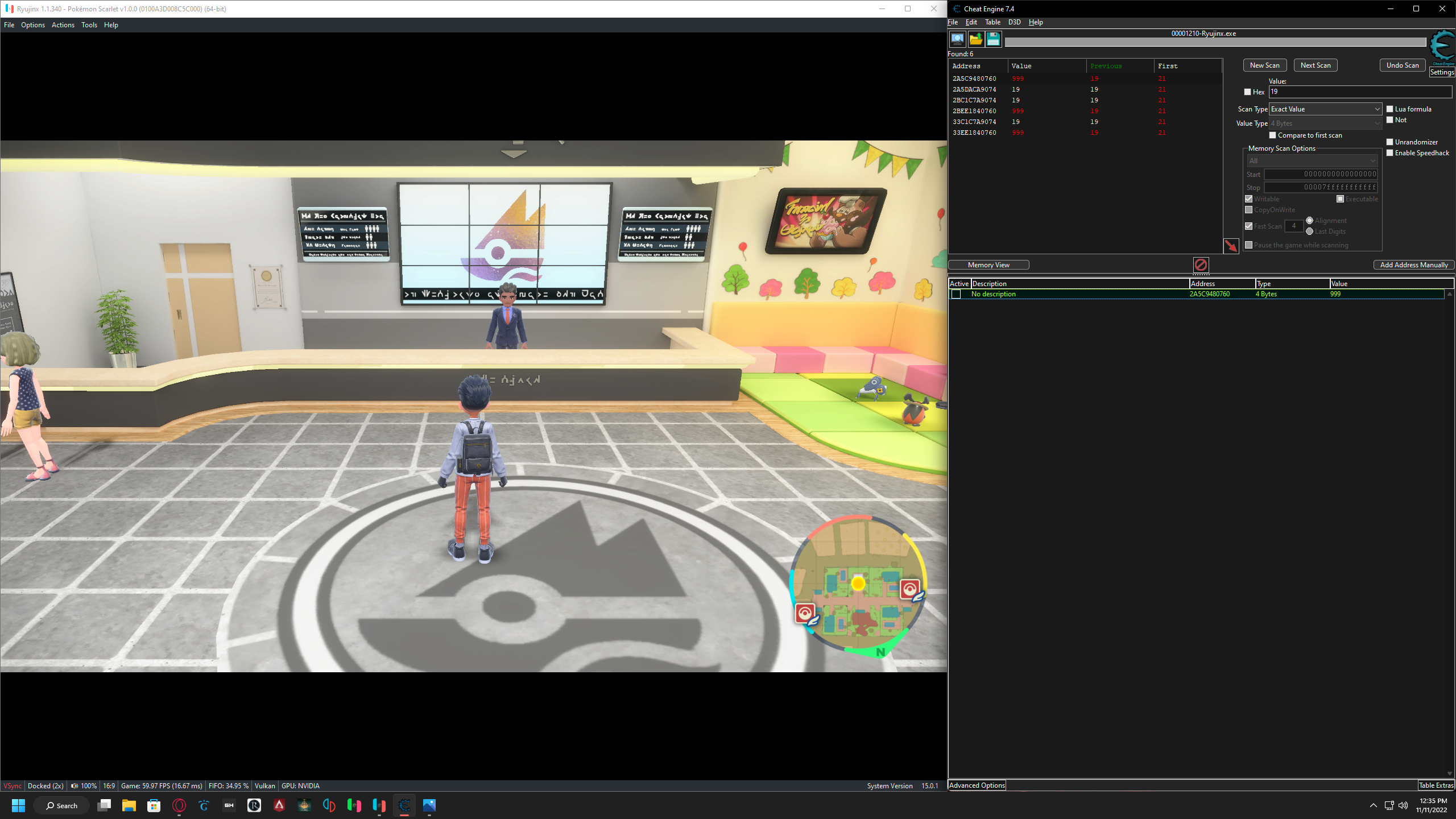Open Task View on the taskbar
This screenshot has height=819, width=1456.
click(104, 805)
